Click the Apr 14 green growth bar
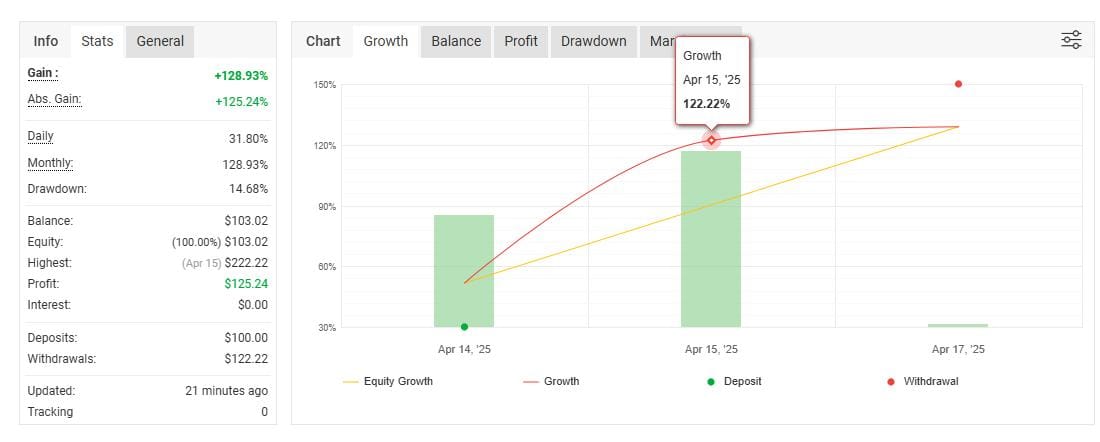 pos(464,270)
